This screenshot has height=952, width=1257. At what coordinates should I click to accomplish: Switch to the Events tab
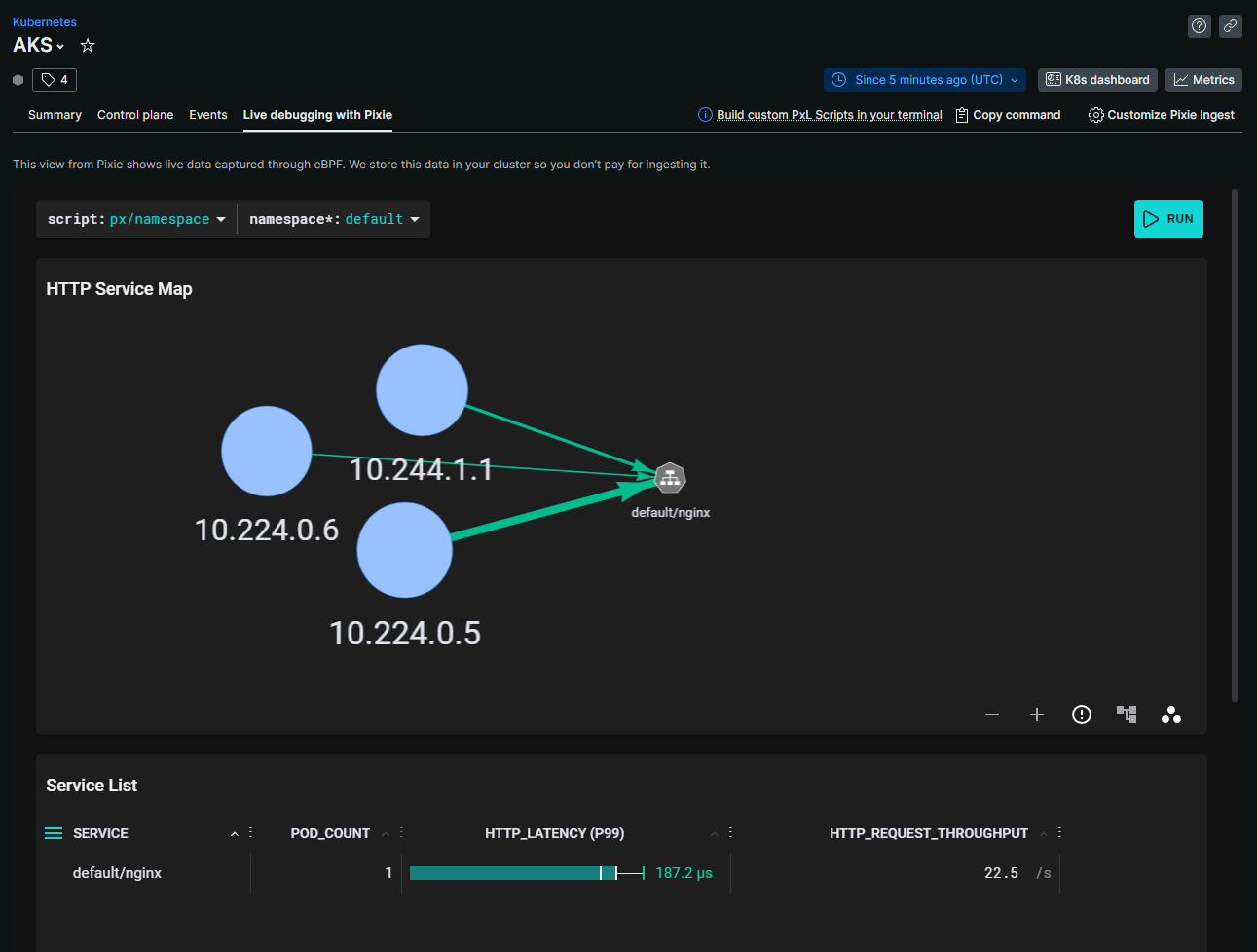(208, 115)
